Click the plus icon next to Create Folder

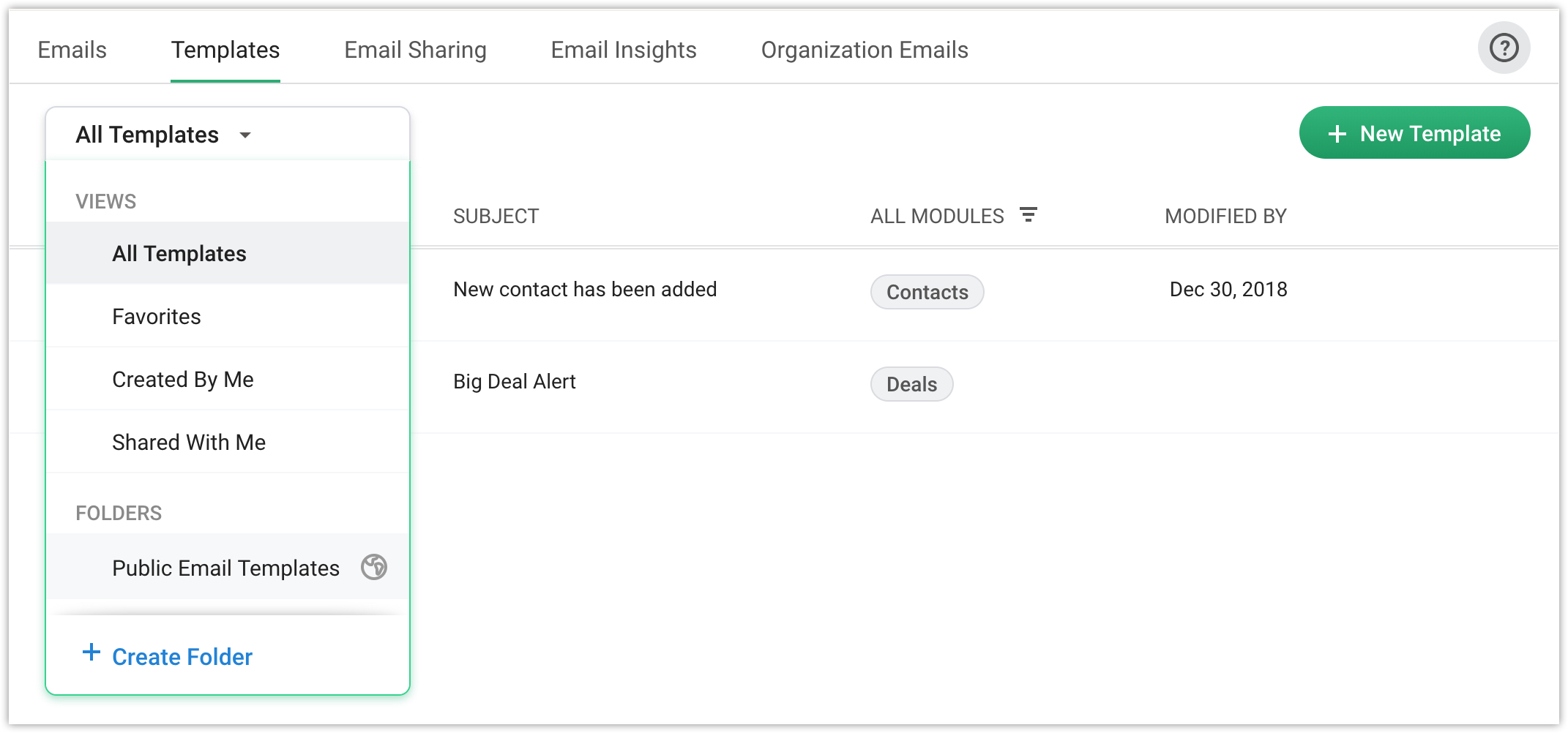(x=92, y=652)
